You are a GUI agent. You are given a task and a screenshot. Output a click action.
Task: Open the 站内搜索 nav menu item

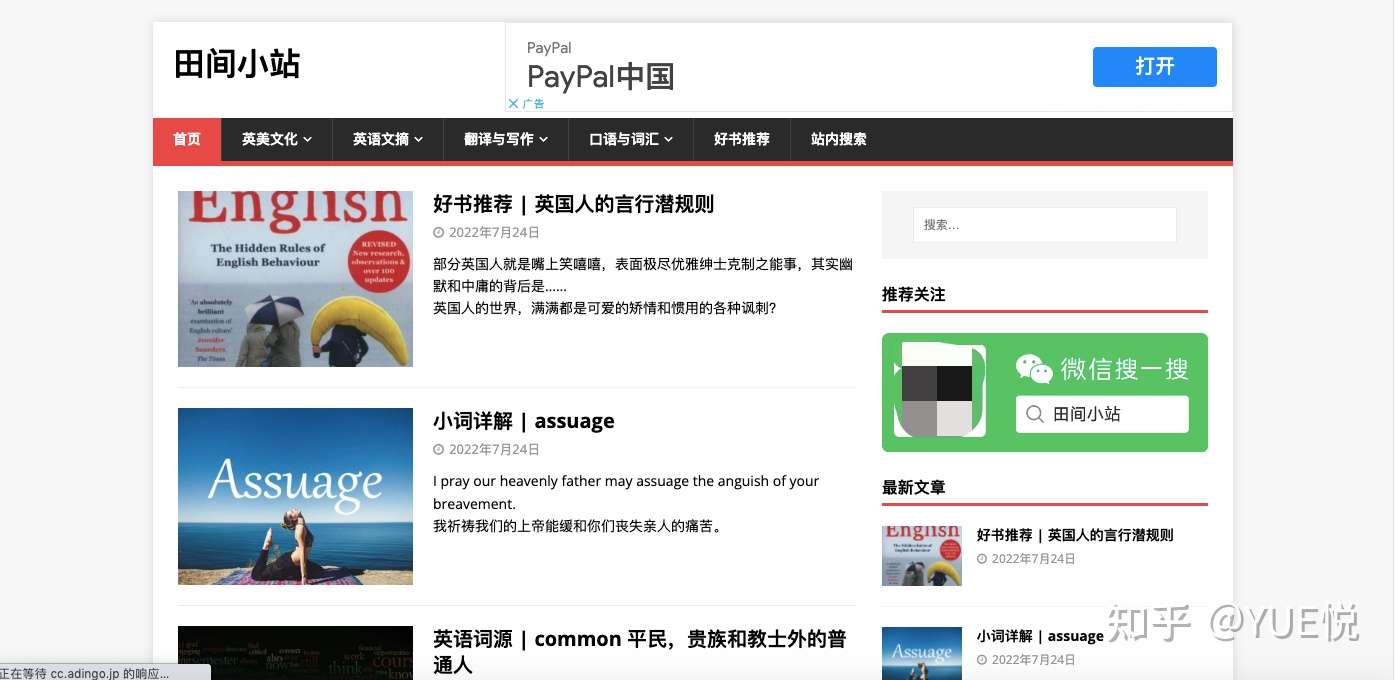tap(839, 139)
